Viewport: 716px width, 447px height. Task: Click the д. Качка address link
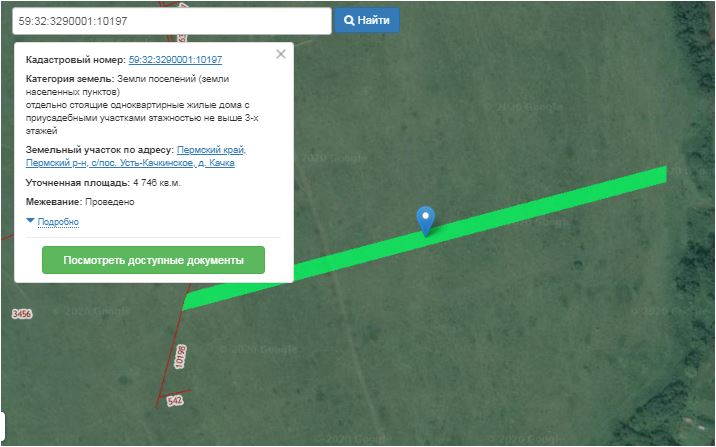click(216, 163)
